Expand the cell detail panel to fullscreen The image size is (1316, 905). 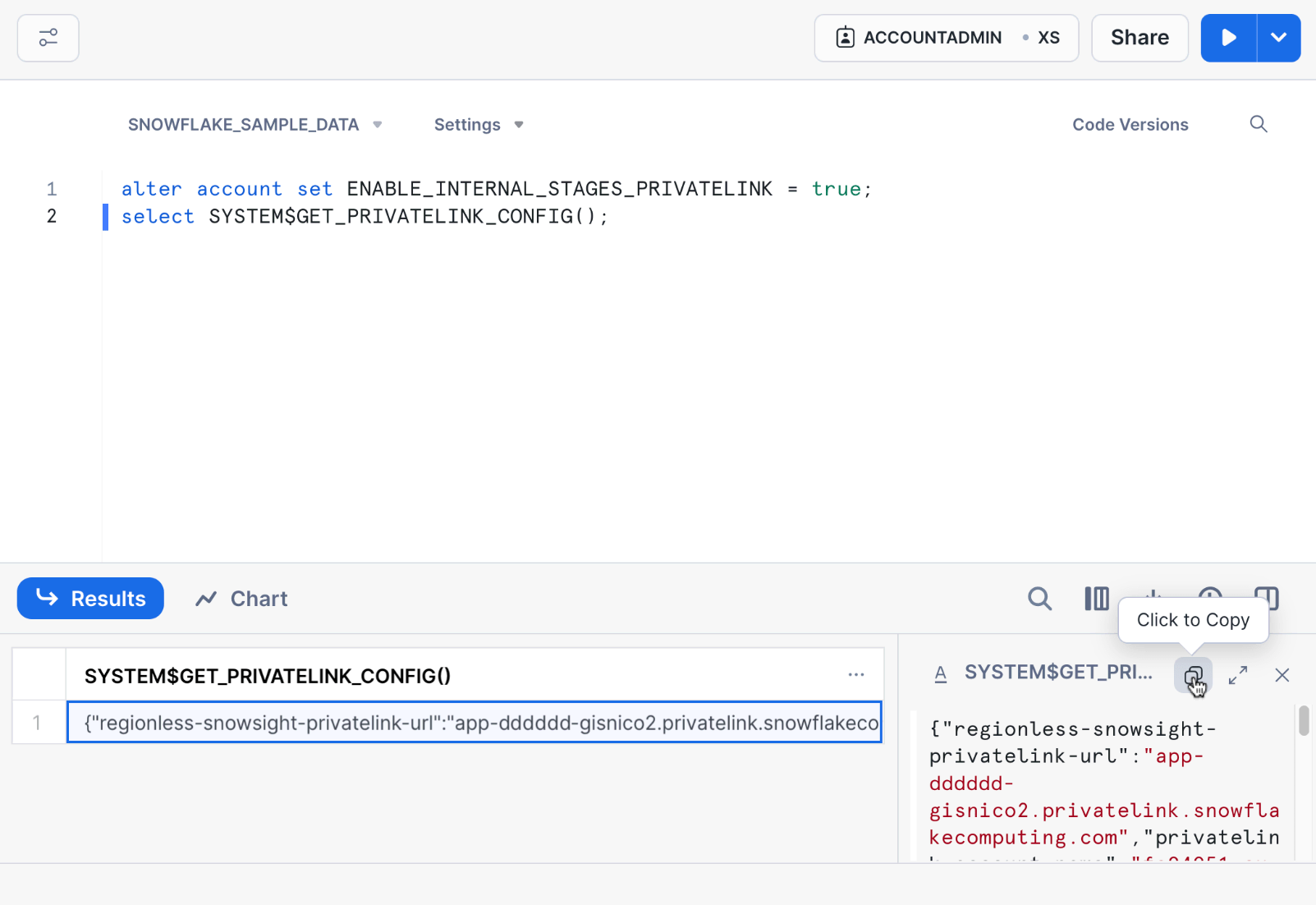(x=1238, y=675)
